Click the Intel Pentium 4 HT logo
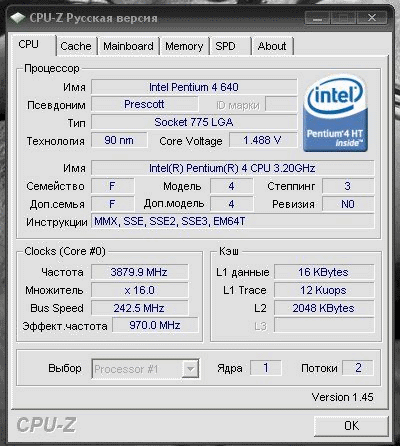This screenshot has width=400, height=446. (335, 113)
